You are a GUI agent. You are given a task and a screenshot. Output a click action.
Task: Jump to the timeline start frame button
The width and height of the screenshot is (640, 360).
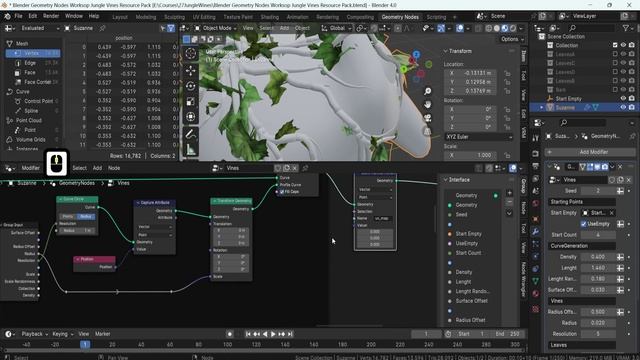coord(248,334)
